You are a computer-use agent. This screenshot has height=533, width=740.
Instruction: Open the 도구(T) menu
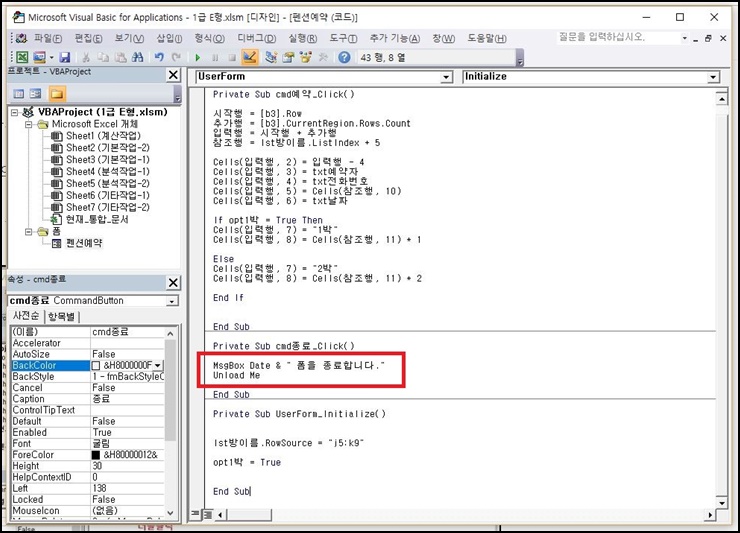click(x=343, y=38)
